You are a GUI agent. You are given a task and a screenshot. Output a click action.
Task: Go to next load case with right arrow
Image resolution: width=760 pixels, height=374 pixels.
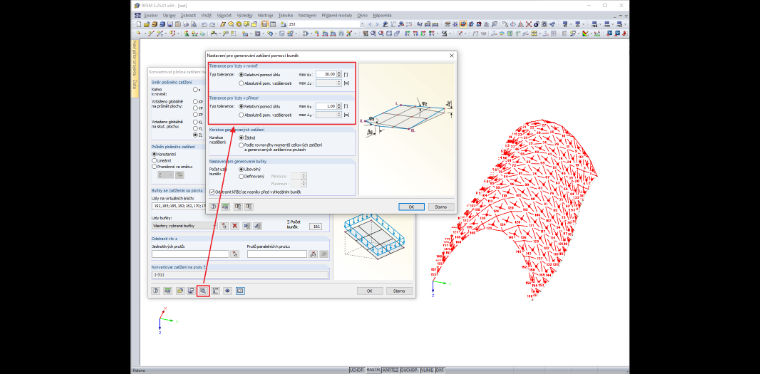pyautogui.click(x=377, y=24)
